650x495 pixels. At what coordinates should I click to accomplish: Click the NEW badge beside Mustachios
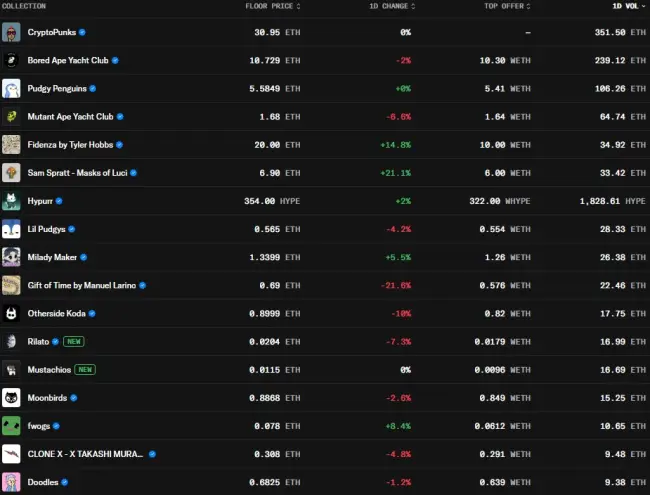(85, 370)
